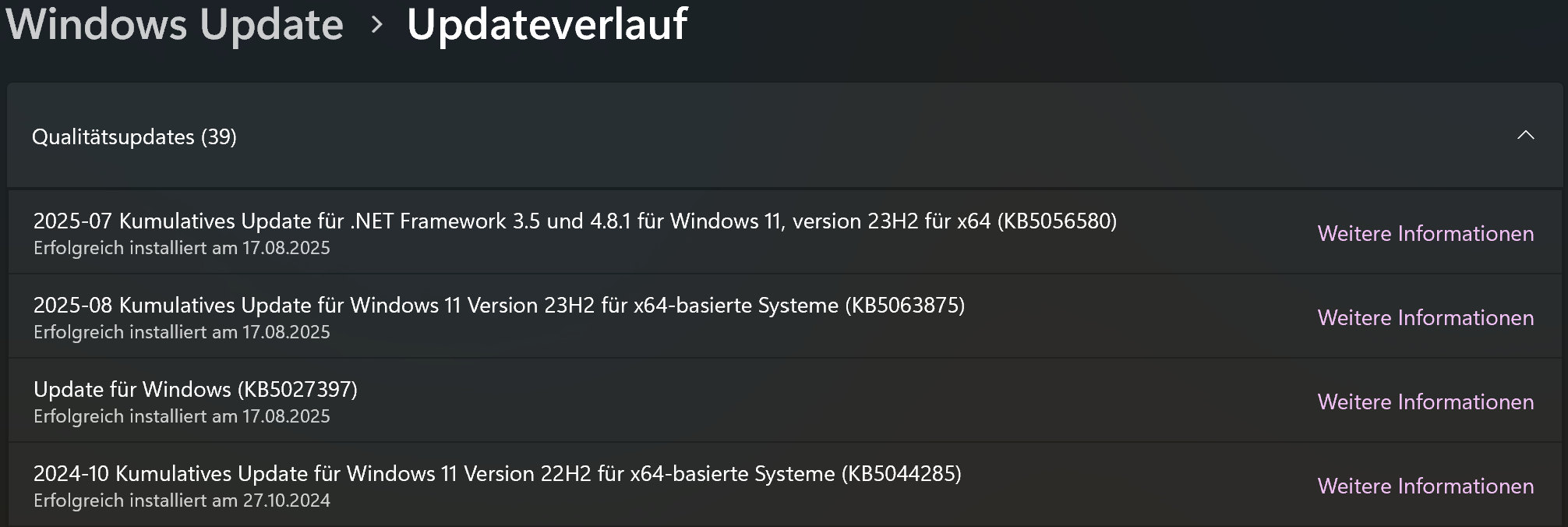The image size is (1568, 527).
Task: Click Erfolgreich installiert am 17.08.2025 under KB5027397
Action: coord(182,416)
